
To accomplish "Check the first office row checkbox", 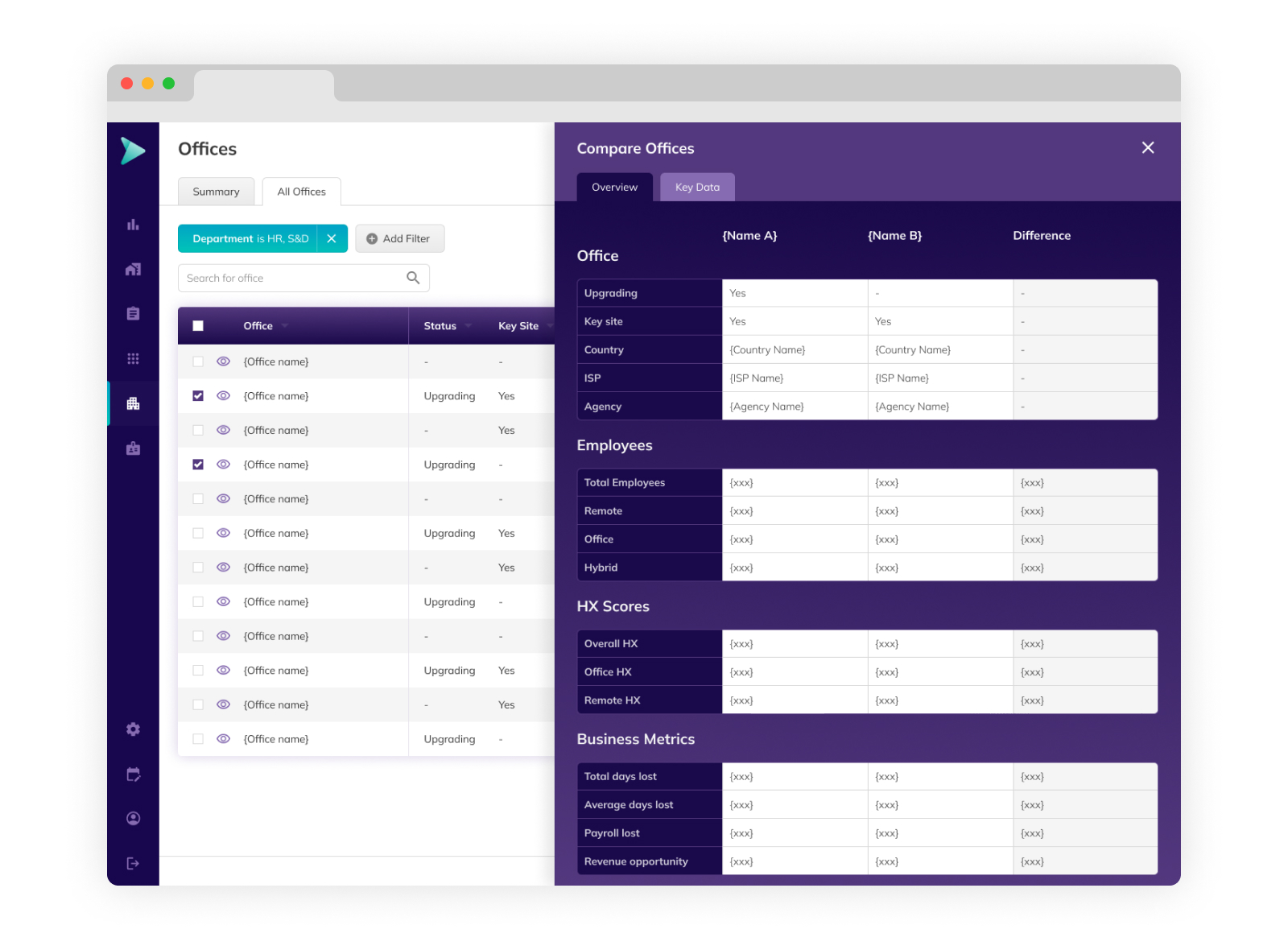I will (x=198, y=362).
